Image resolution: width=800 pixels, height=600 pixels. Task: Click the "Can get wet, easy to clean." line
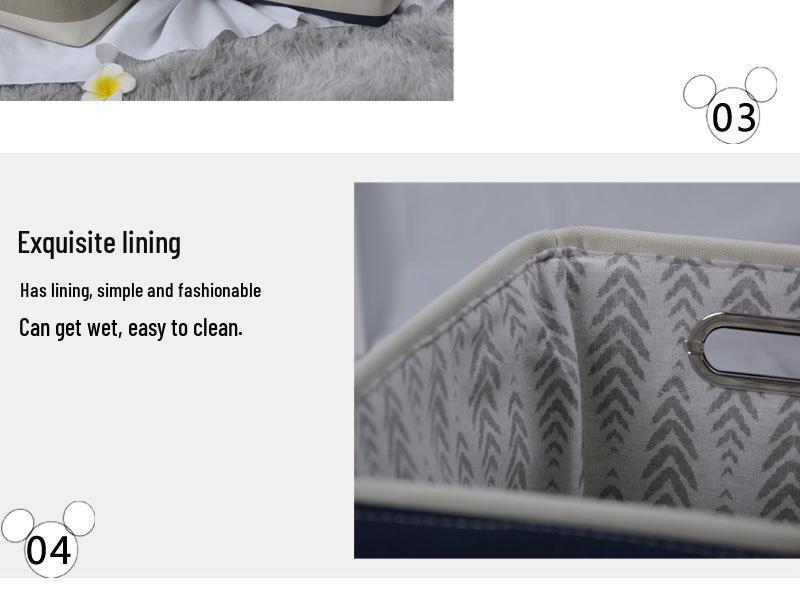tap(131, 328)
